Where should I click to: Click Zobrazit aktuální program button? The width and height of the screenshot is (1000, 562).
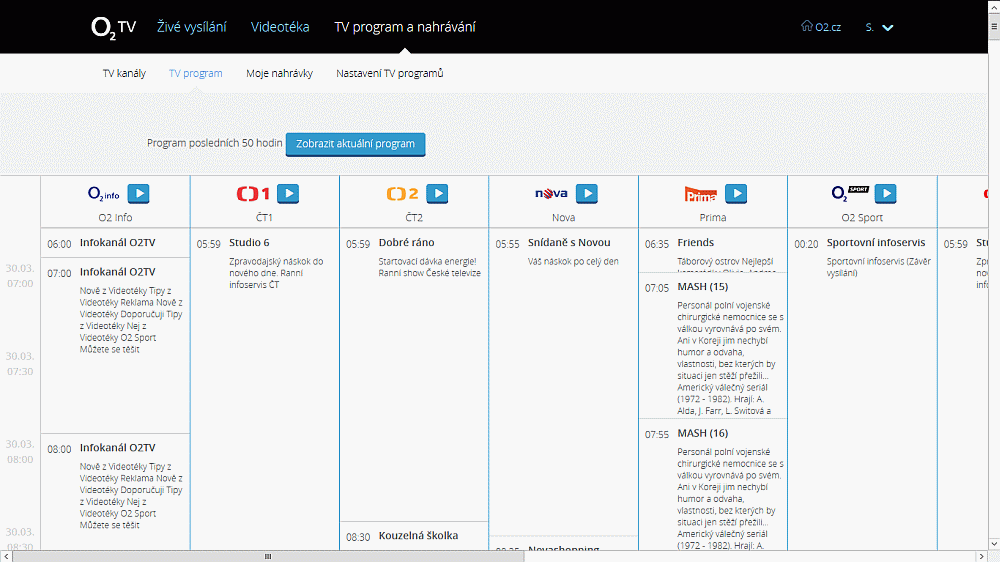point(355,144)
